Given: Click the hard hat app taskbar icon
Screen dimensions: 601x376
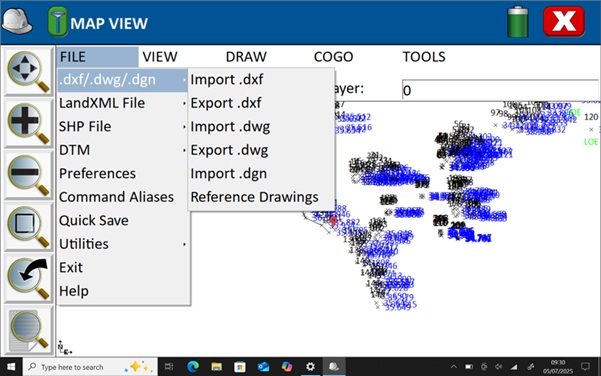Looking at the screenshot, I should point(334,367).
